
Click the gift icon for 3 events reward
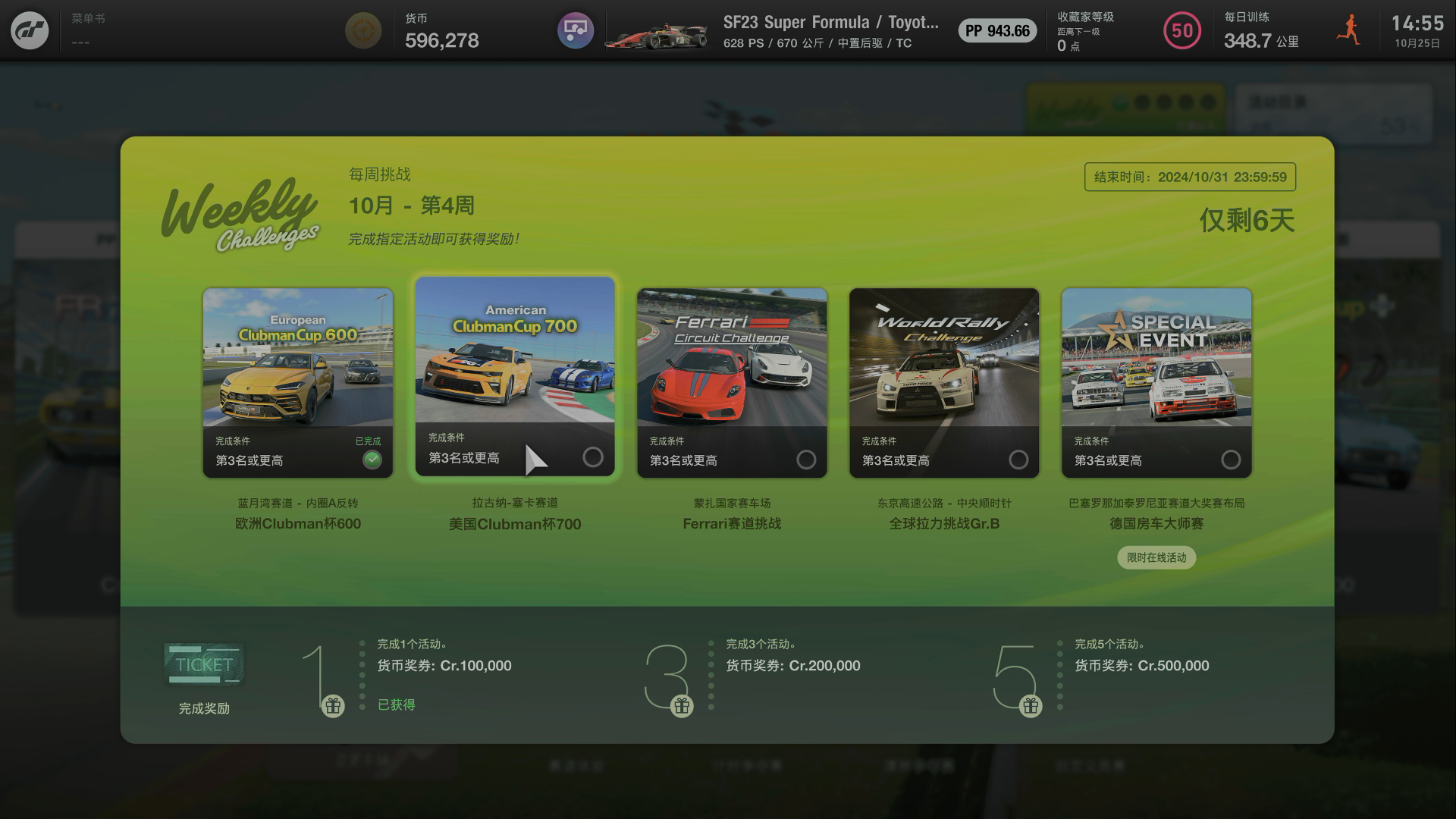point(682,706)
